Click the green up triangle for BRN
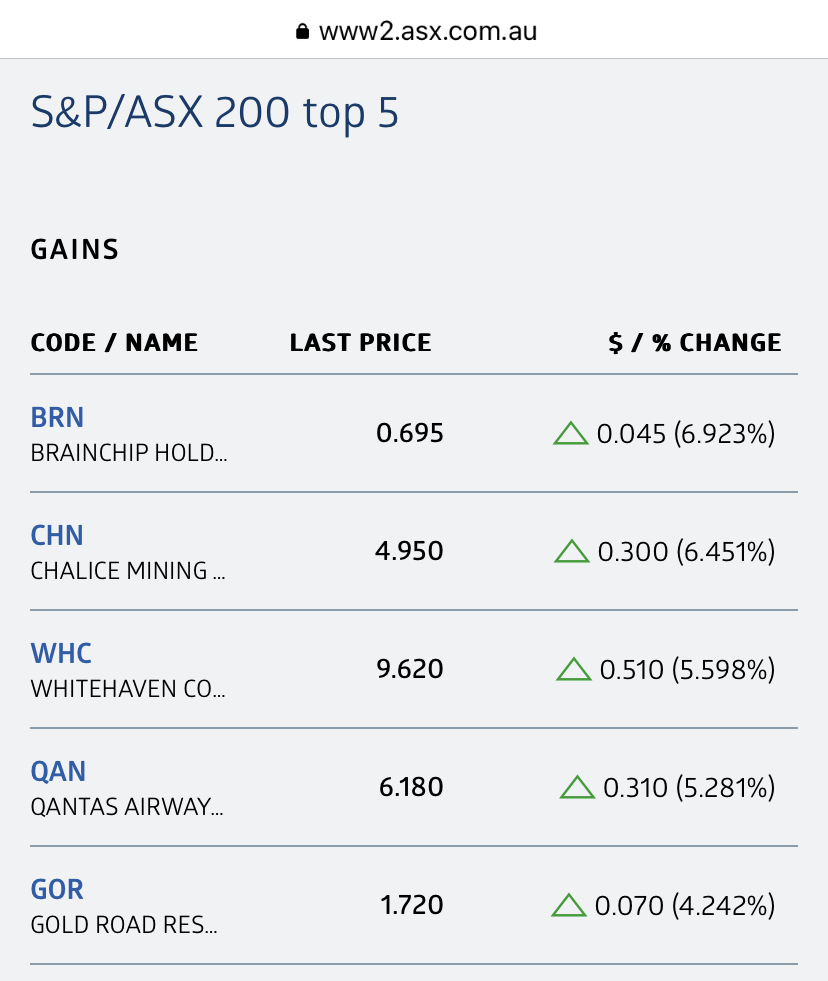This screenshot has width=828, height=981. pos(570,434)
